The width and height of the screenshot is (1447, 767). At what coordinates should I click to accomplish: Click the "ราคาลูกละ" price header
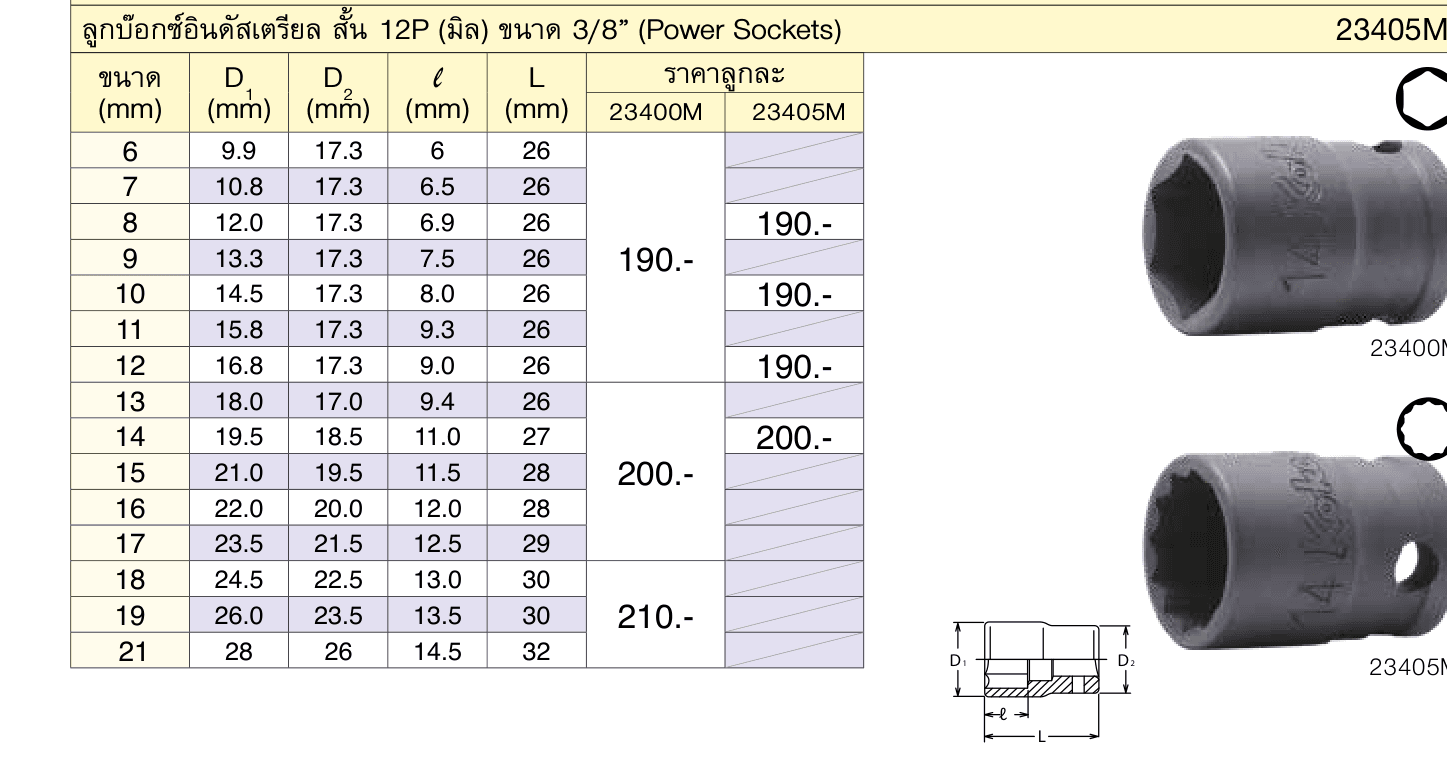[x=725, y=74]
